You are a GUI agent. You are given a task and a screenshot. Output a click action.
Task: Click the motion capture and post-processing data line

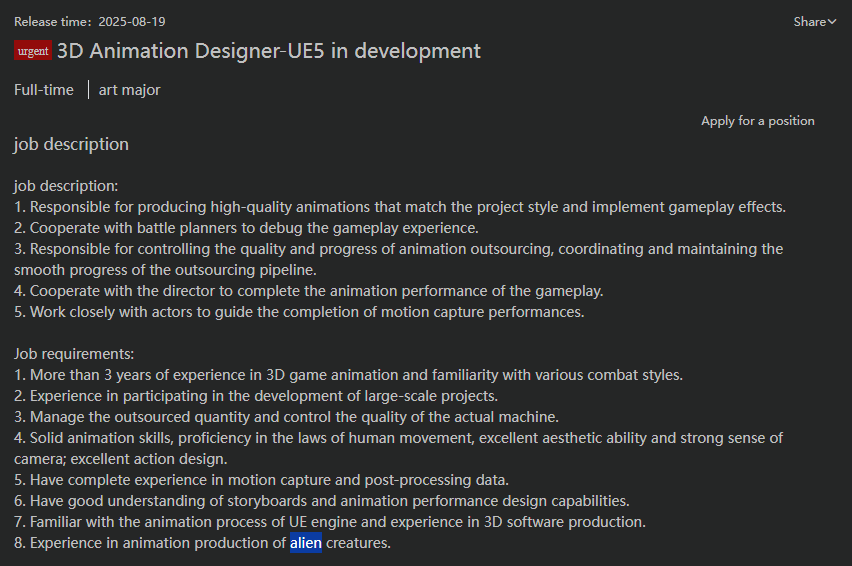(261, 480)
